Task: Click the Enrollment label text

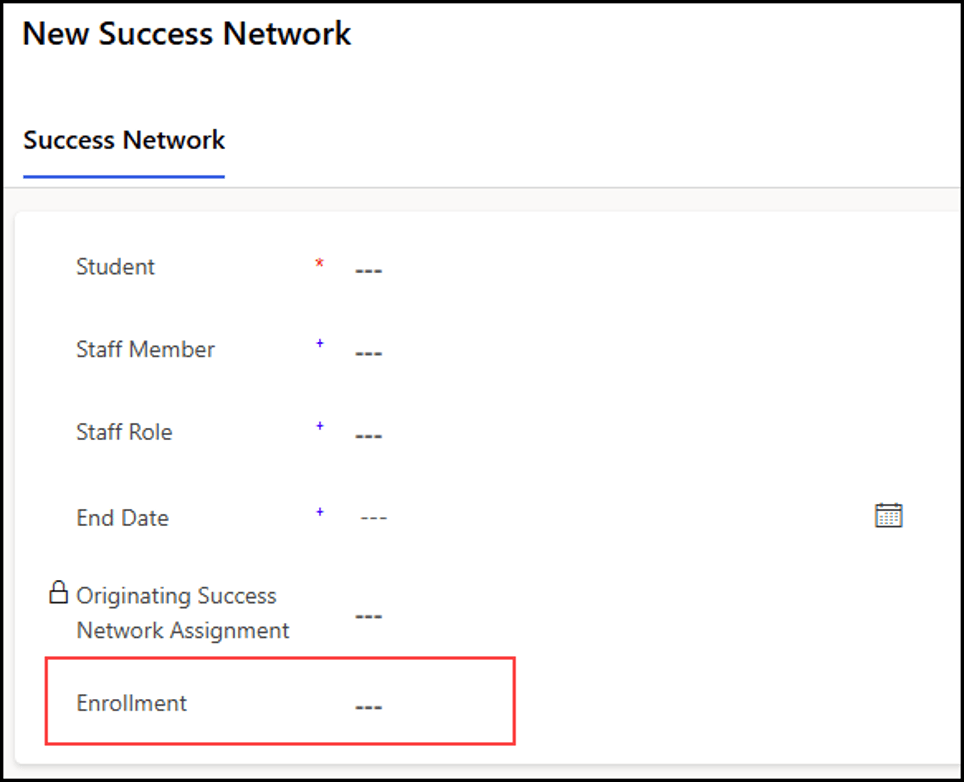Action: (x=132, y=703)
